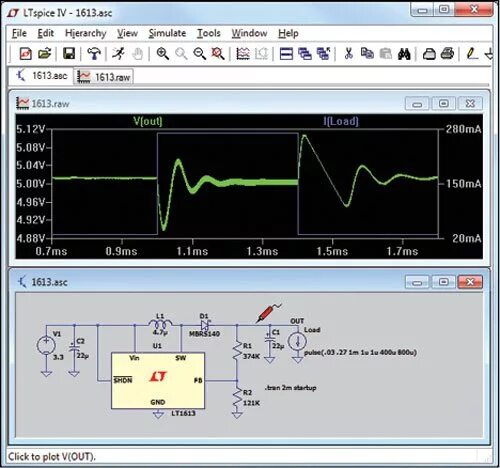Open a file with the folder icon
This screenshot has height=468, width=500.
44,54
